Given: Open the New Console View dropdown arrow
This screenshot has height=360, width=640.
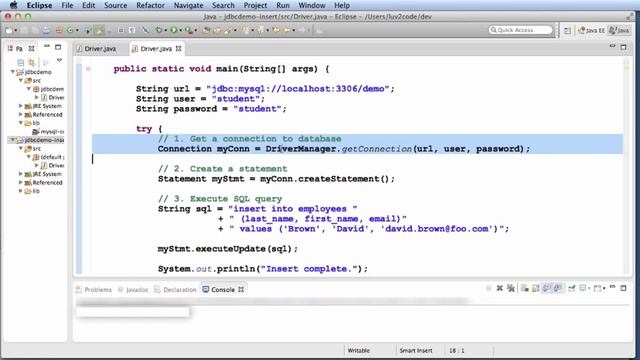Looking at the screenshot, I should 604,288.
